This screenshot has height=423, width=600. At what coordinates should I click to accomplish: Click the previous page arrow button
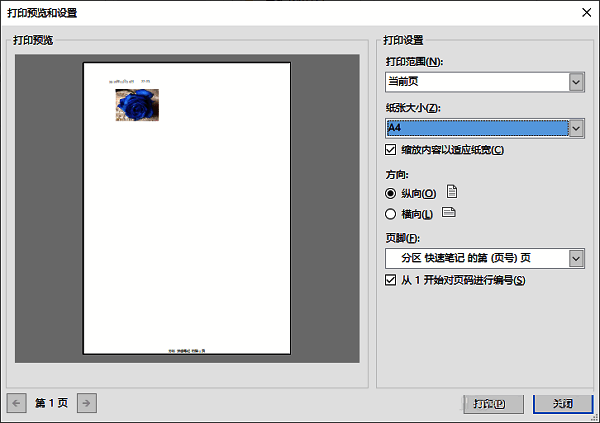point(17,403)
